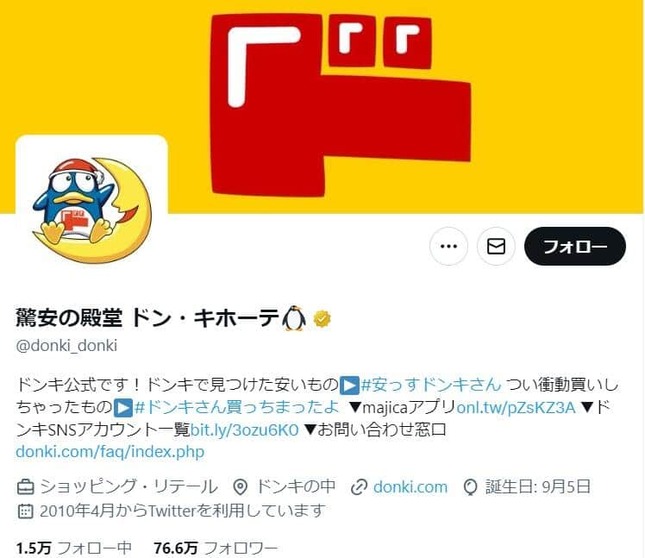Click the calendar joined-date icon
Image resolution: width=645 pixels, height=558 pixels.
(x=25, y=511)
